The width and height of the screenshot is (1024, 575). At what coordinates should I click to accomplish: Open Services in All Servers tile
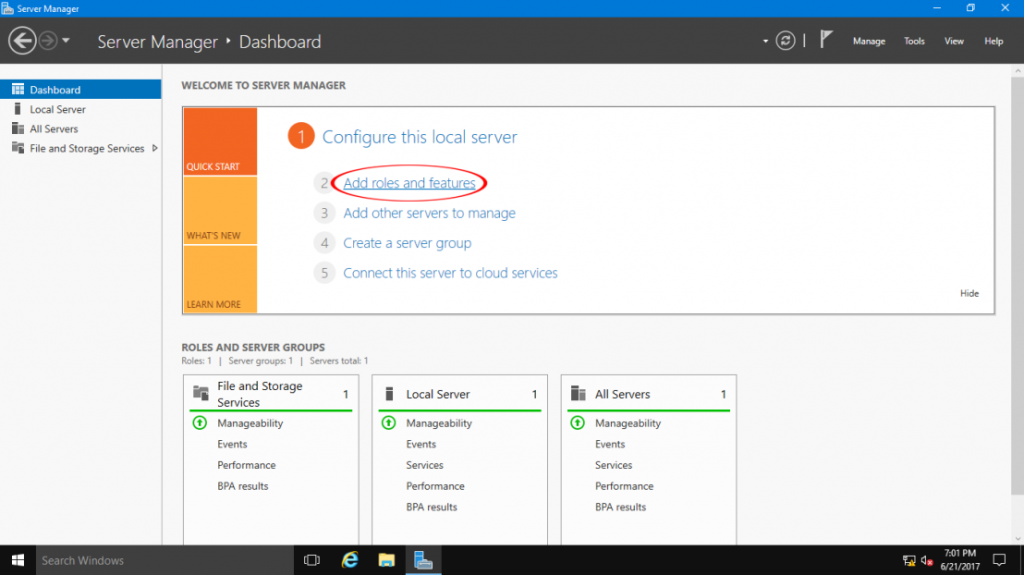pos(613,465)
